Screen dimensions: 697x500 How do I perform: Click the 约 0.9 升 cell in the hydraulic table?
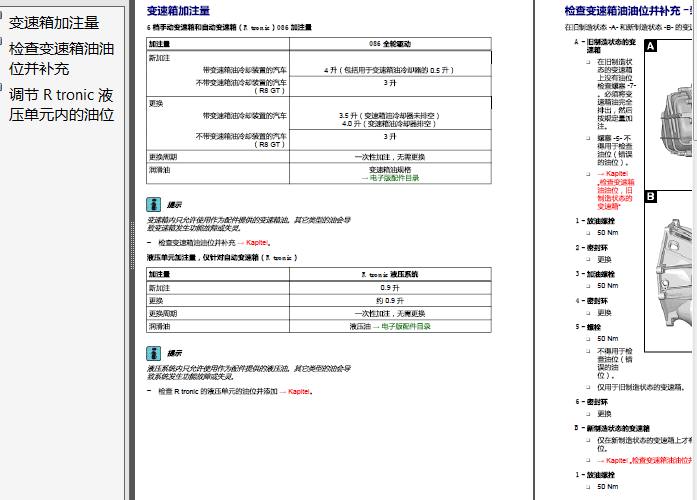(x=390, y=300)
